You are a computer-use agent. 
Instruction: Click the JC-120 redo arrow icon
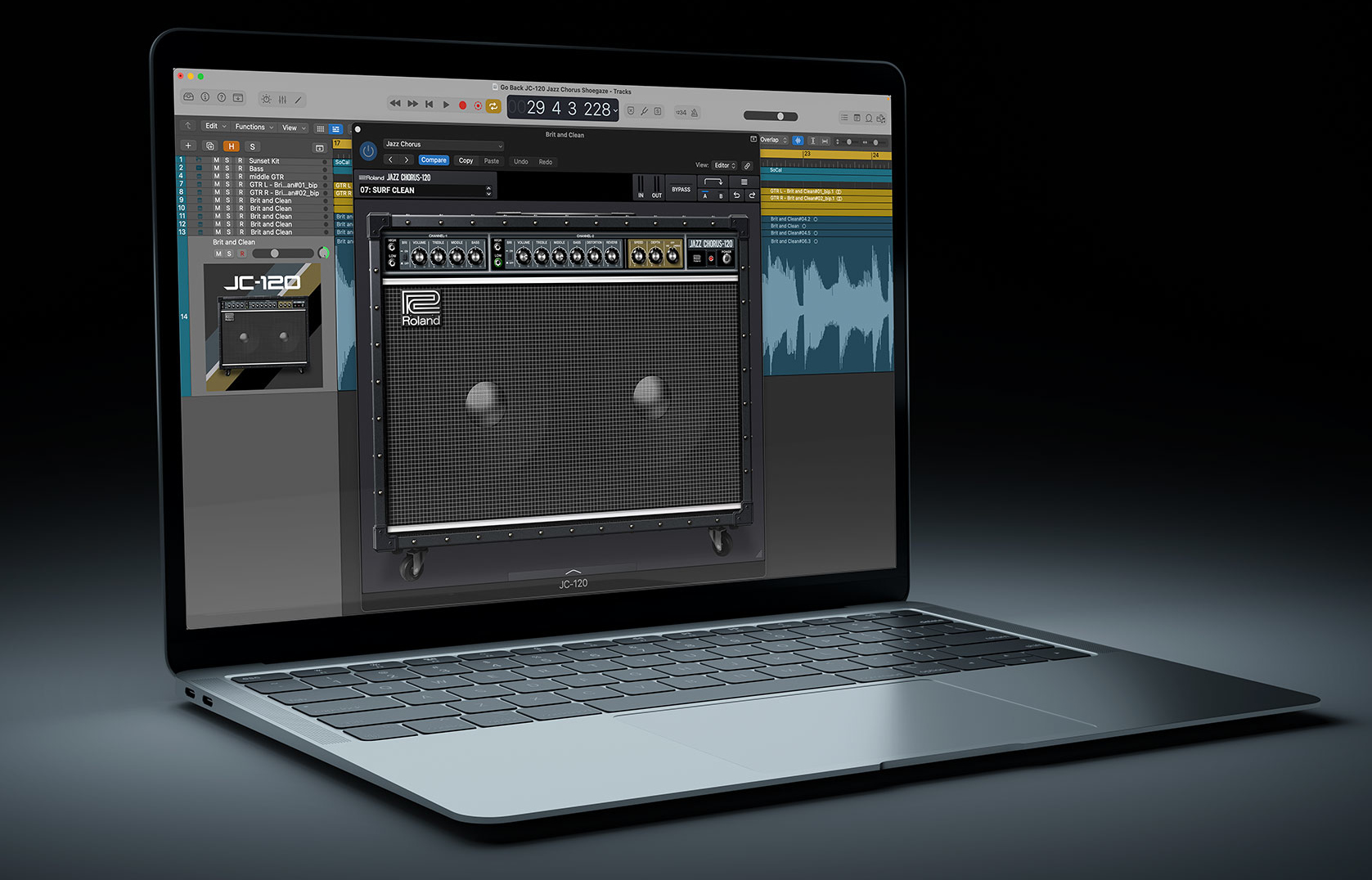752,195
